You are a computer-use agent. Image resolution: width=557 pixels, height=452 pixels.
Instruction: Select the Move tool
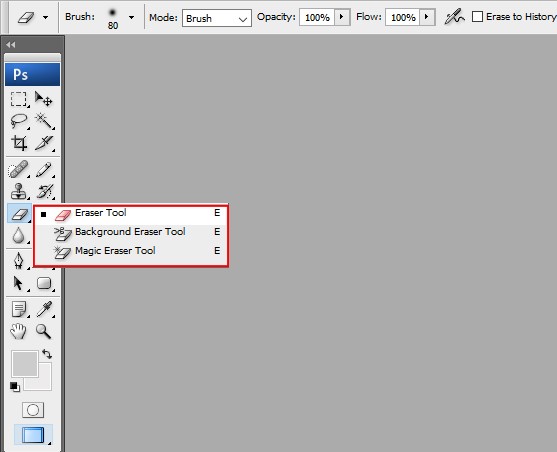click(44, 99)
